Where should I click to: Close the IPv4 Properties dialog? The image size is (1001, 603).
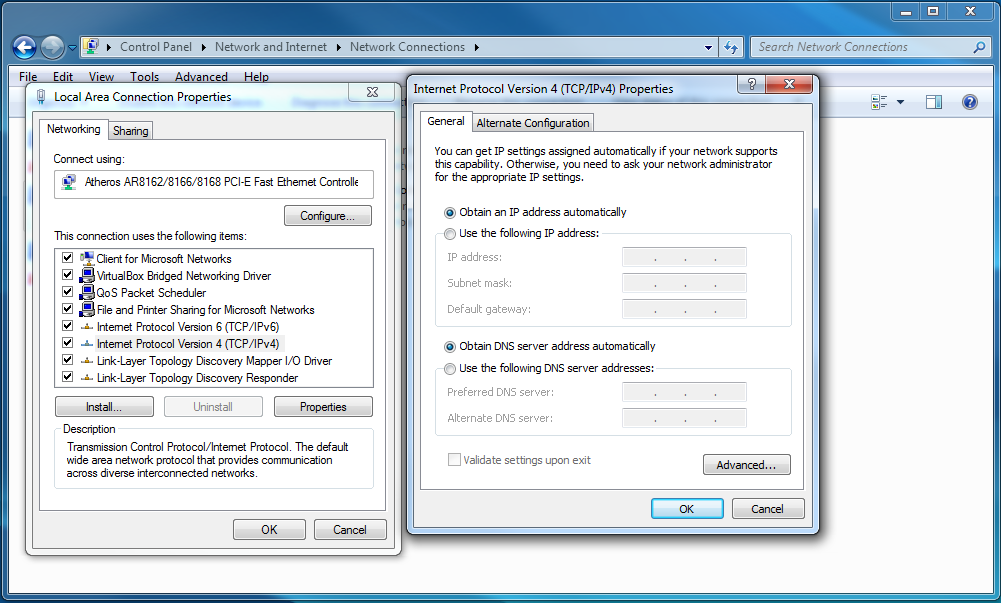789,84
